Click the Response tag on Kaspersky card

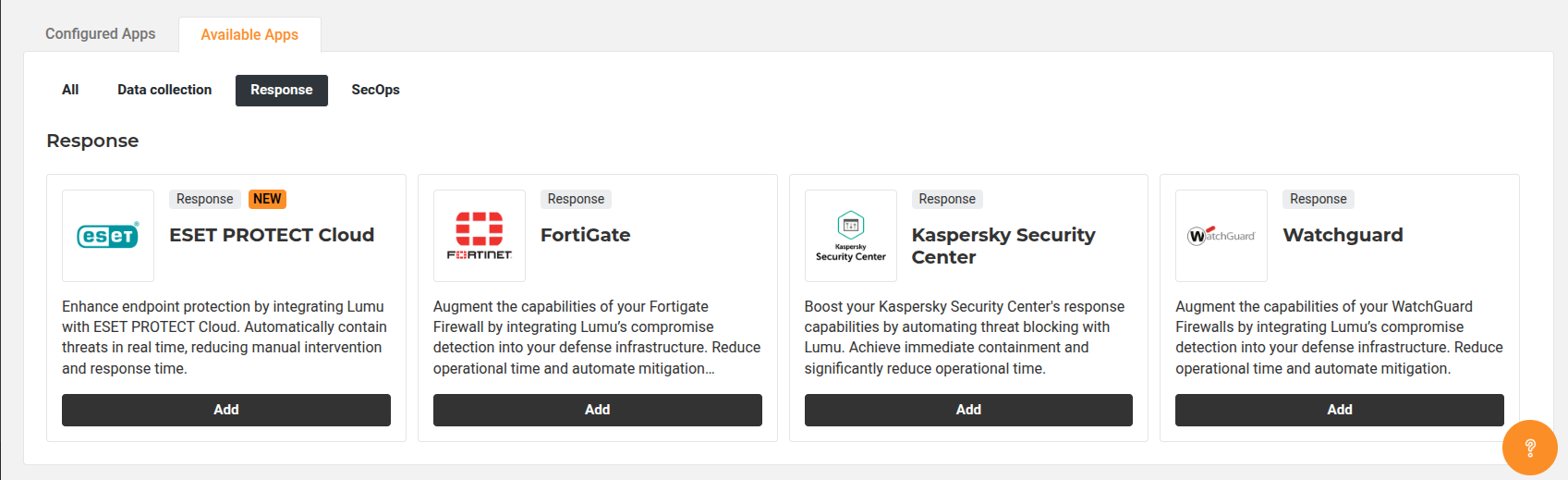947,199
